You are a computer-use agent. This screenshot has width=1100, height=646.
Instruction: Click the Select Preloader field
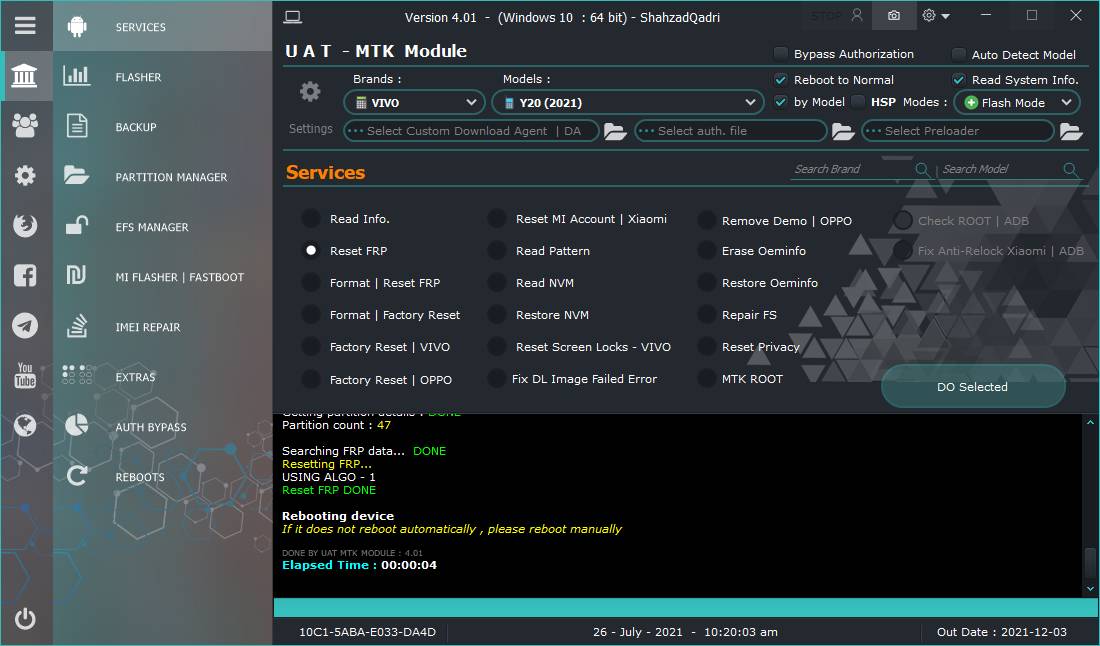pos(958,131)
